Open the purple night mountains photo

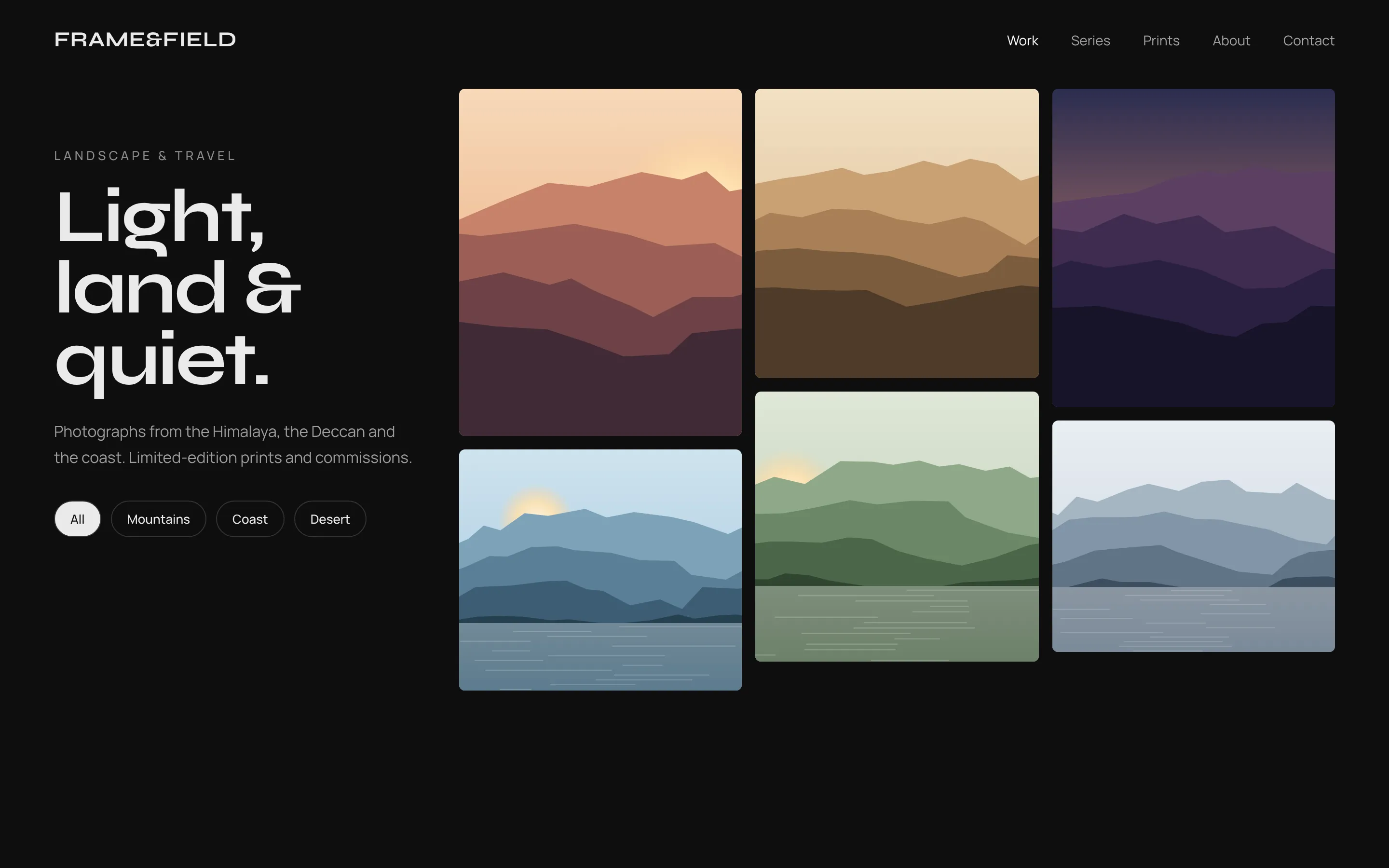[x=1193, y=247]
